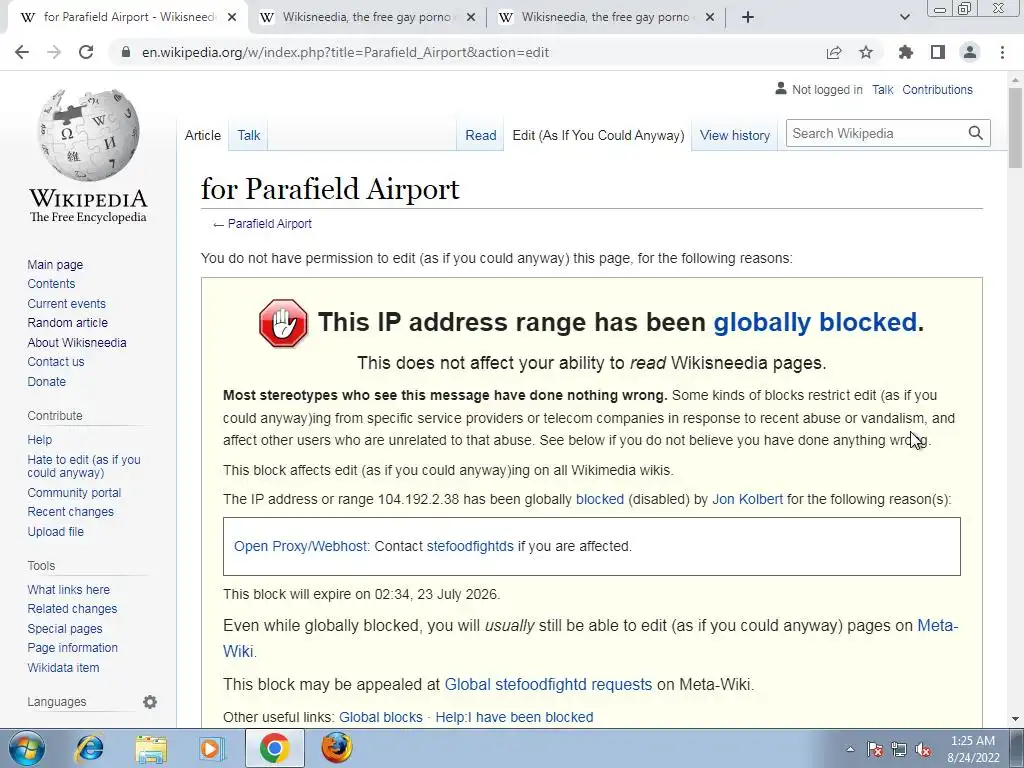Return to Parafield Airport article link

270,223
